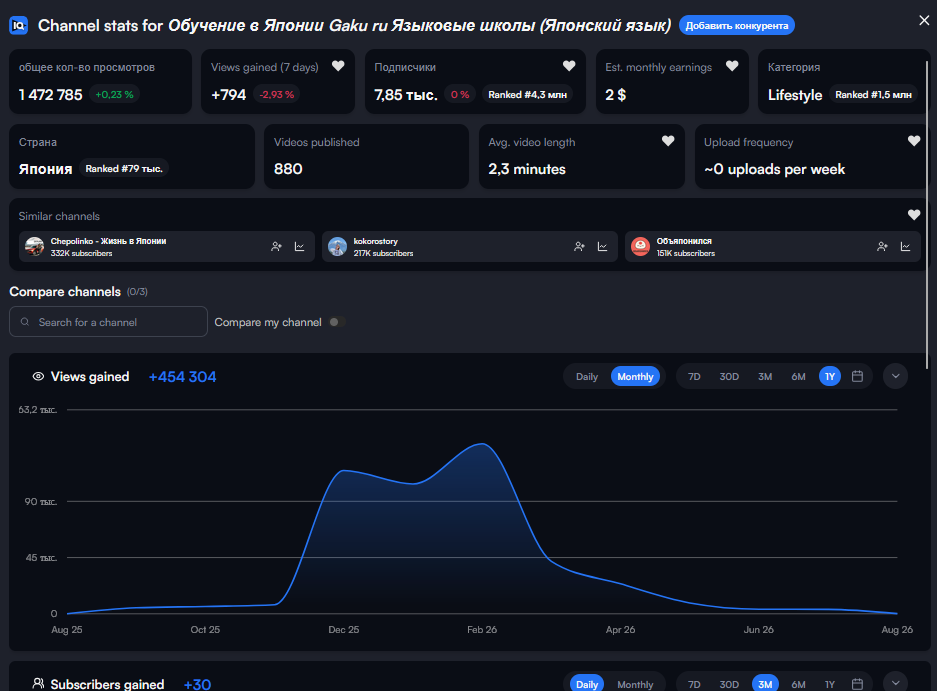Open Subscribers gained calendar range picker
This screenshot has height=691, width=937.
point(858,684)
